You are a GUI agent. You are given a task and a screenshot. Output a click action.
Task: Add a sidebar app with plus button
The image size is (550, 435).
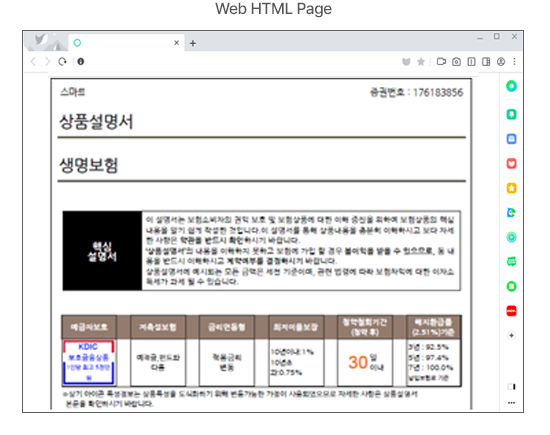pos(511,335)
